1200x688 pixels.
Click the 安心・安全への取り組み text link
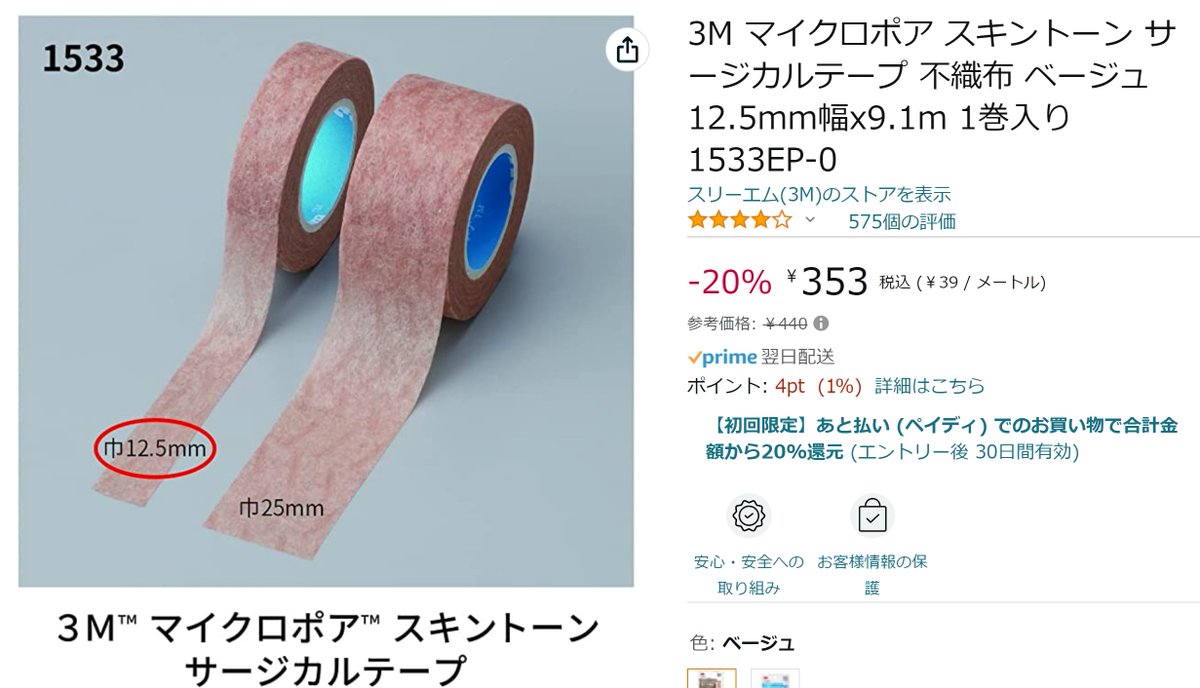click(748, 575)
